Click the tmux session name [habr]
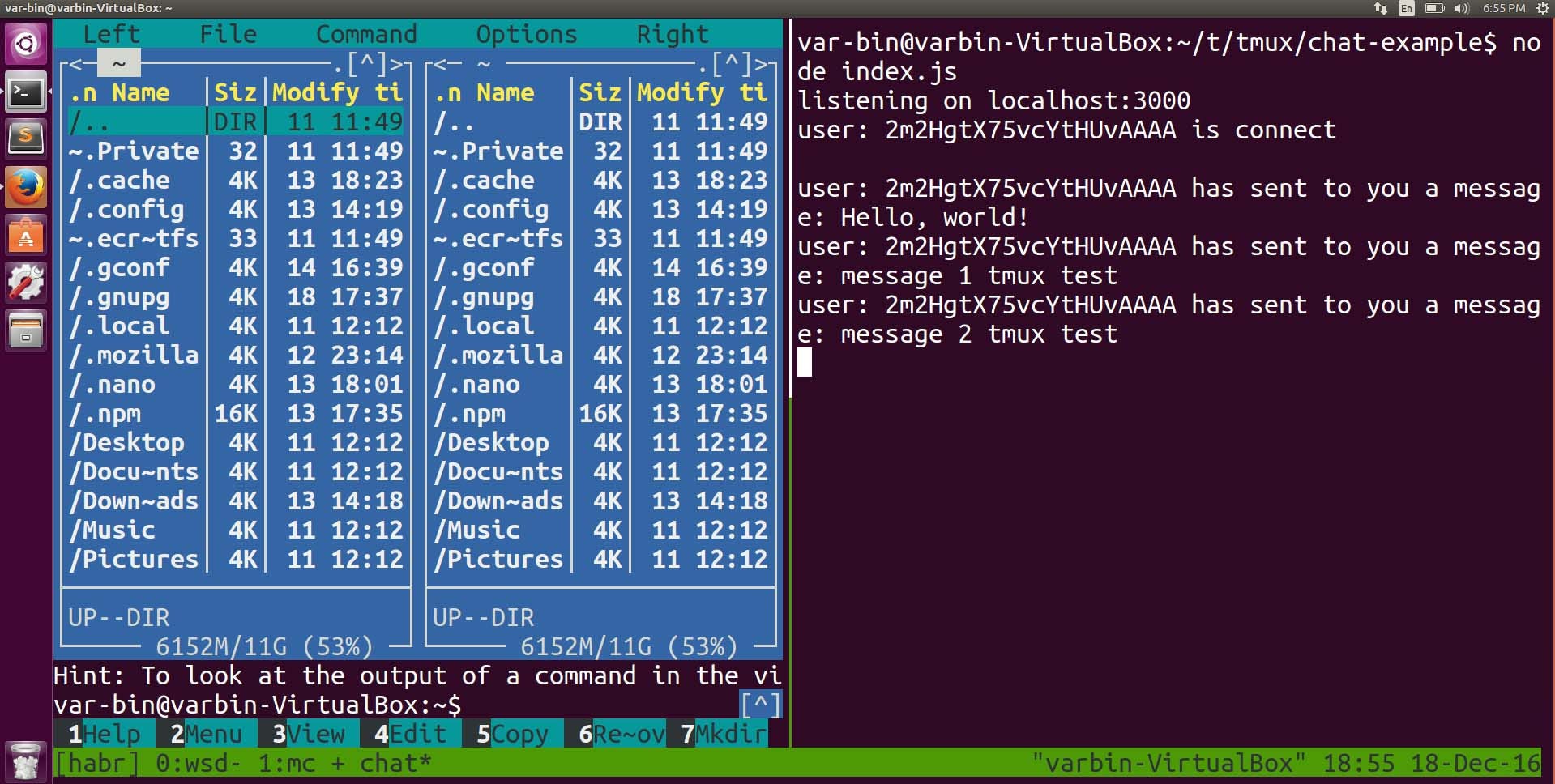 point(96,763)
